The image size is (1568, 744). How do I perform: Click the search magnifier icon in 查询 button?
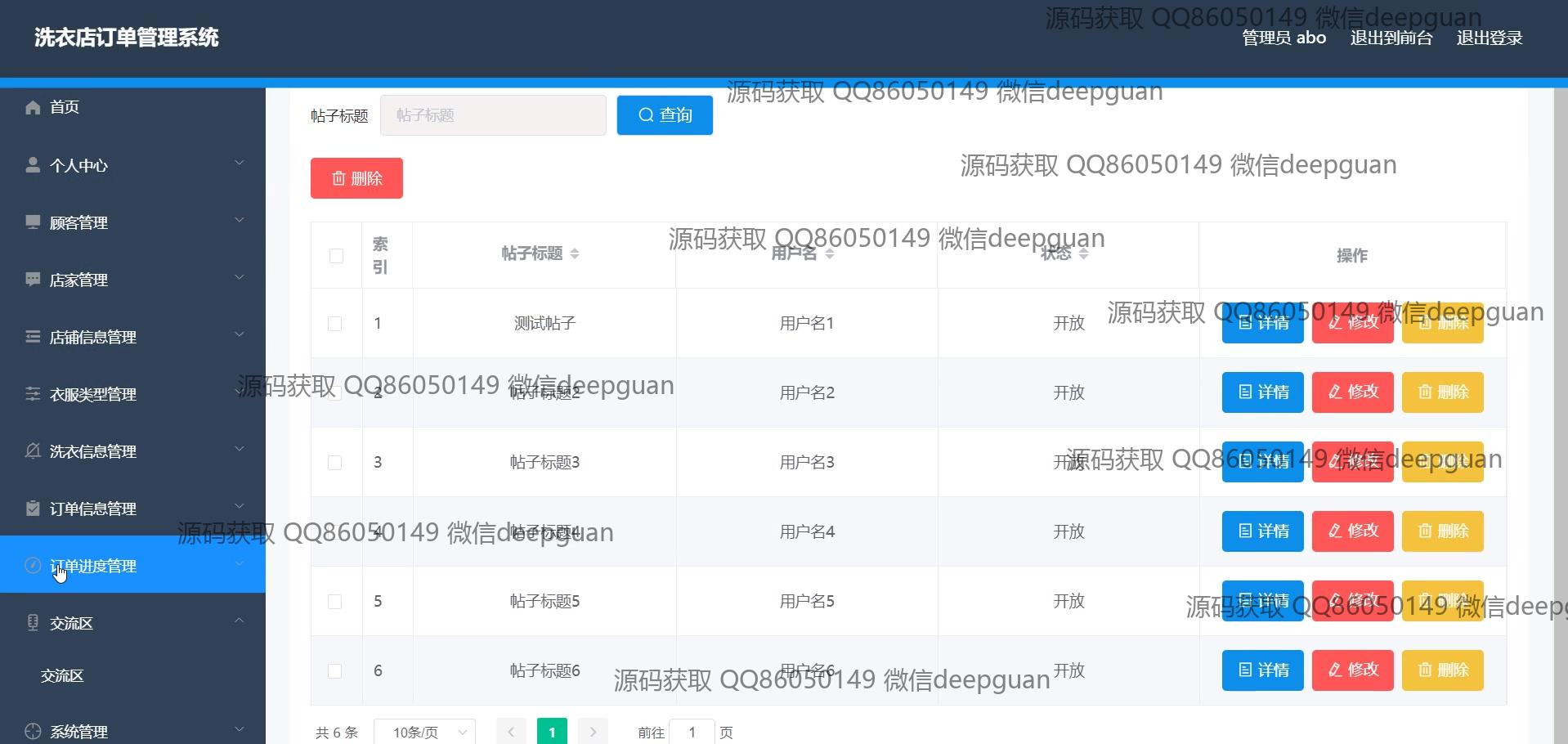[646, 115]
